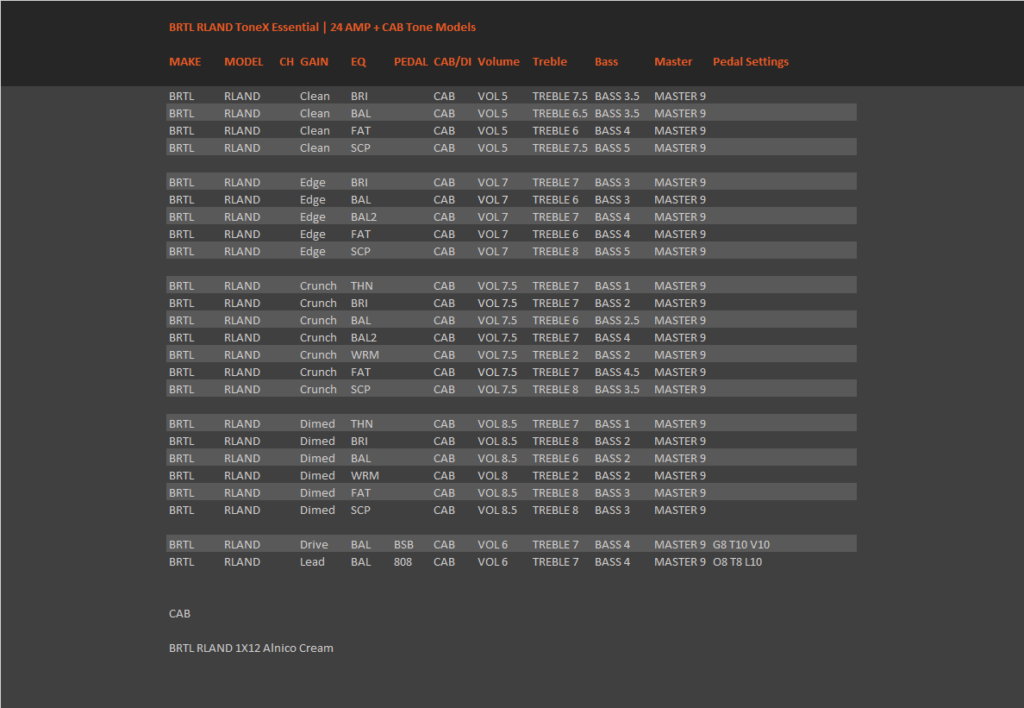
Task: Click THN in the Crunch row
Action: (362, 286)
